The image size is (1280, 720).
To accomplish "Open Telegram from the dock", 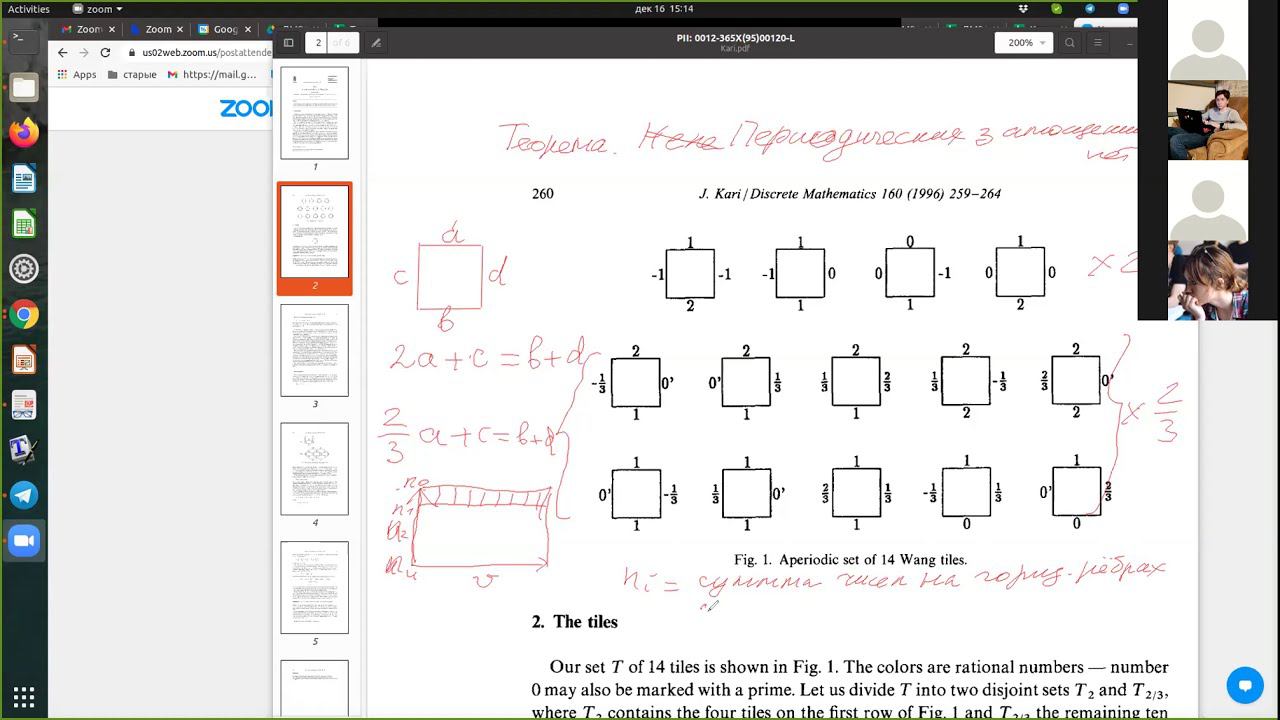I will pyautogui.click(x=24, y=496).
